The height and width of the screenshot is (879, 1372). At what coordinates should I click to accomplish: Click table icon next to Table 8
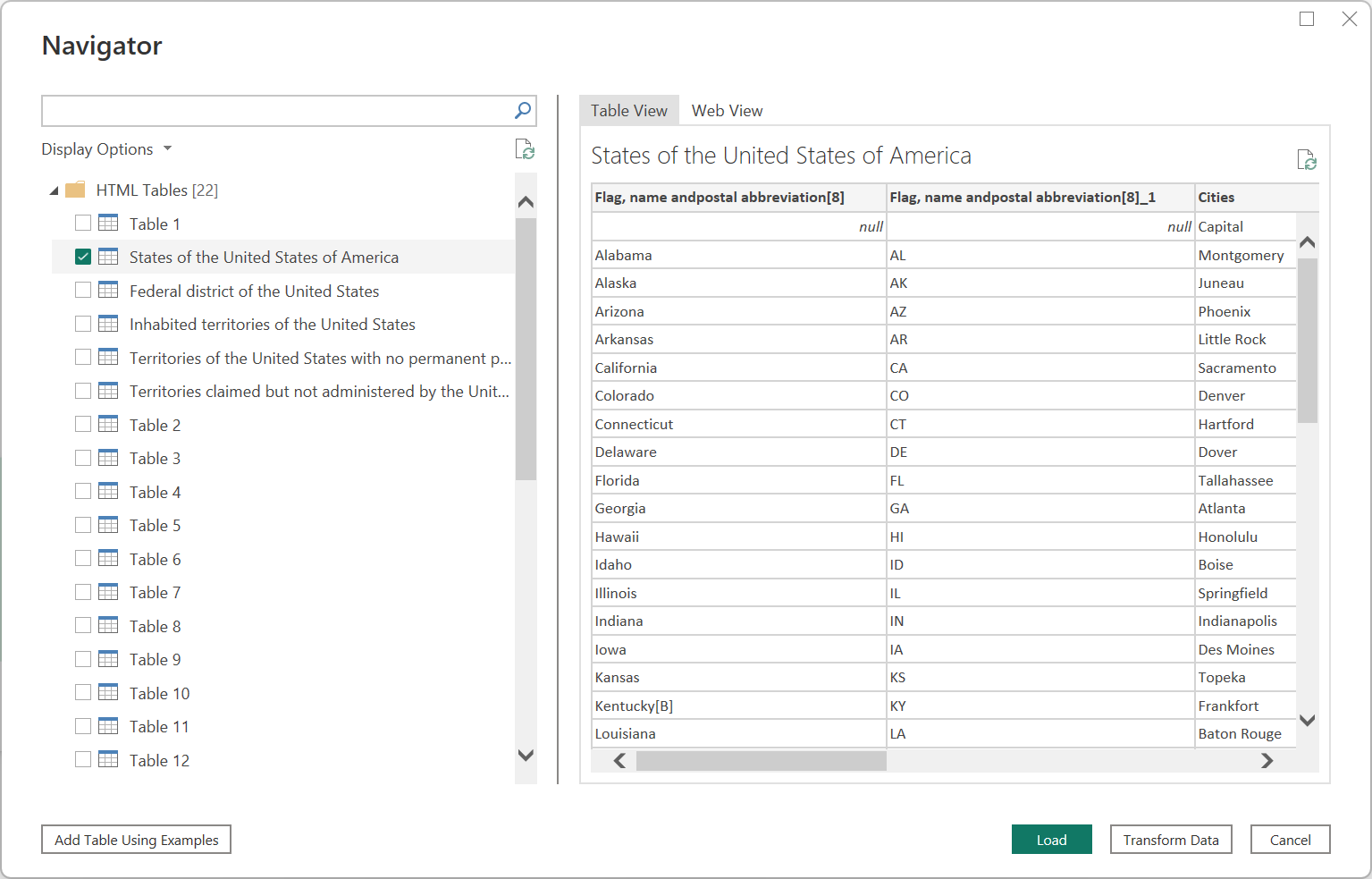pyautogui.click(x=108, y=625)
